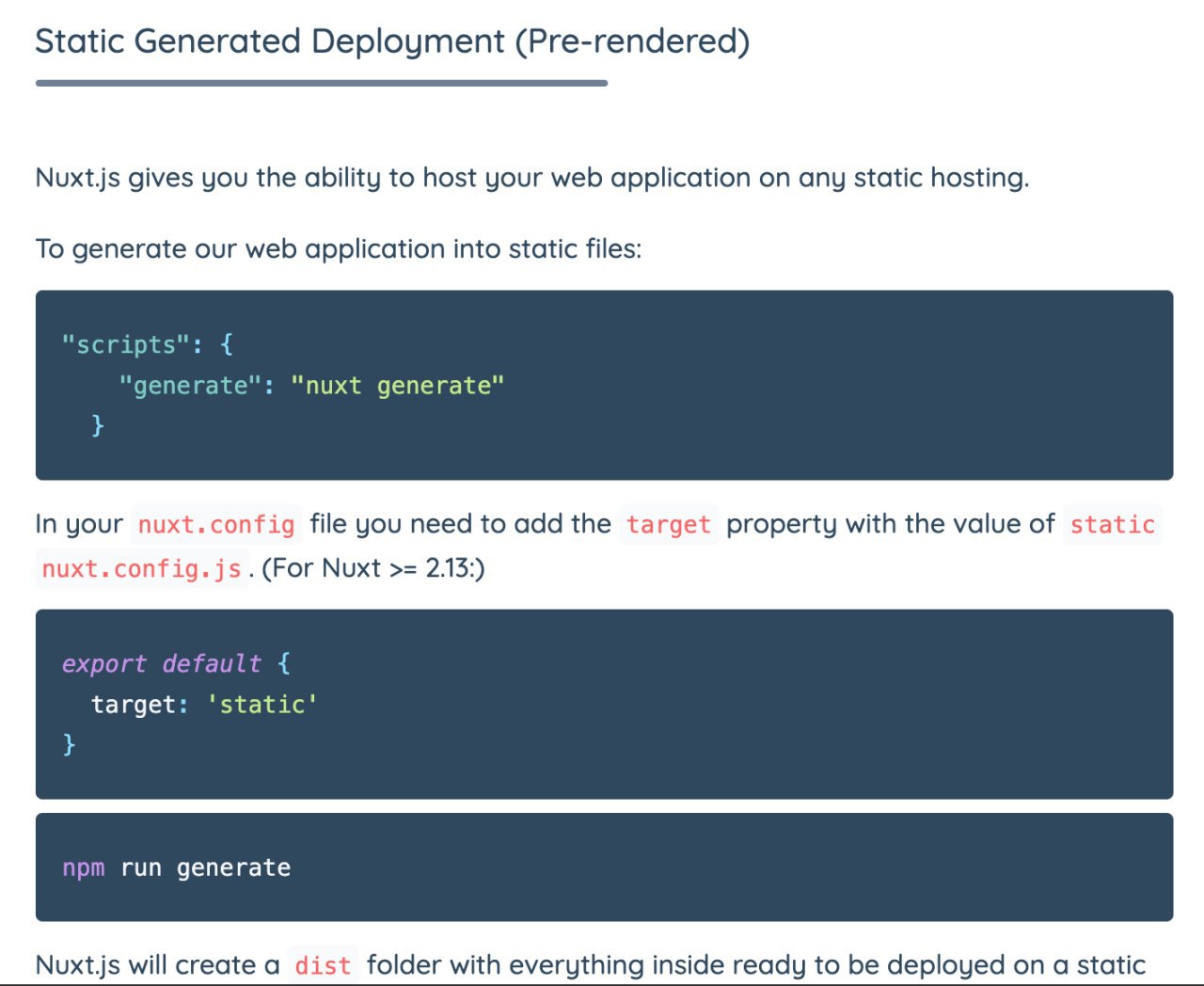Screen dimensions: 1204x986
Task: Click the inline code 'nuxt.config.js'
Action: [142, 568]
